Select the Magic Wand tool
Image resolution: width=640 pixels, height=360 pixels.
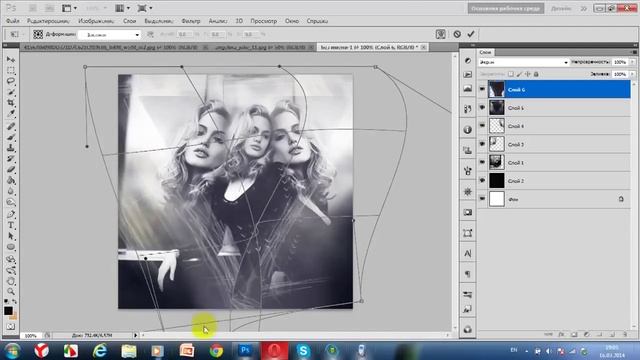[x=11, y=92]
